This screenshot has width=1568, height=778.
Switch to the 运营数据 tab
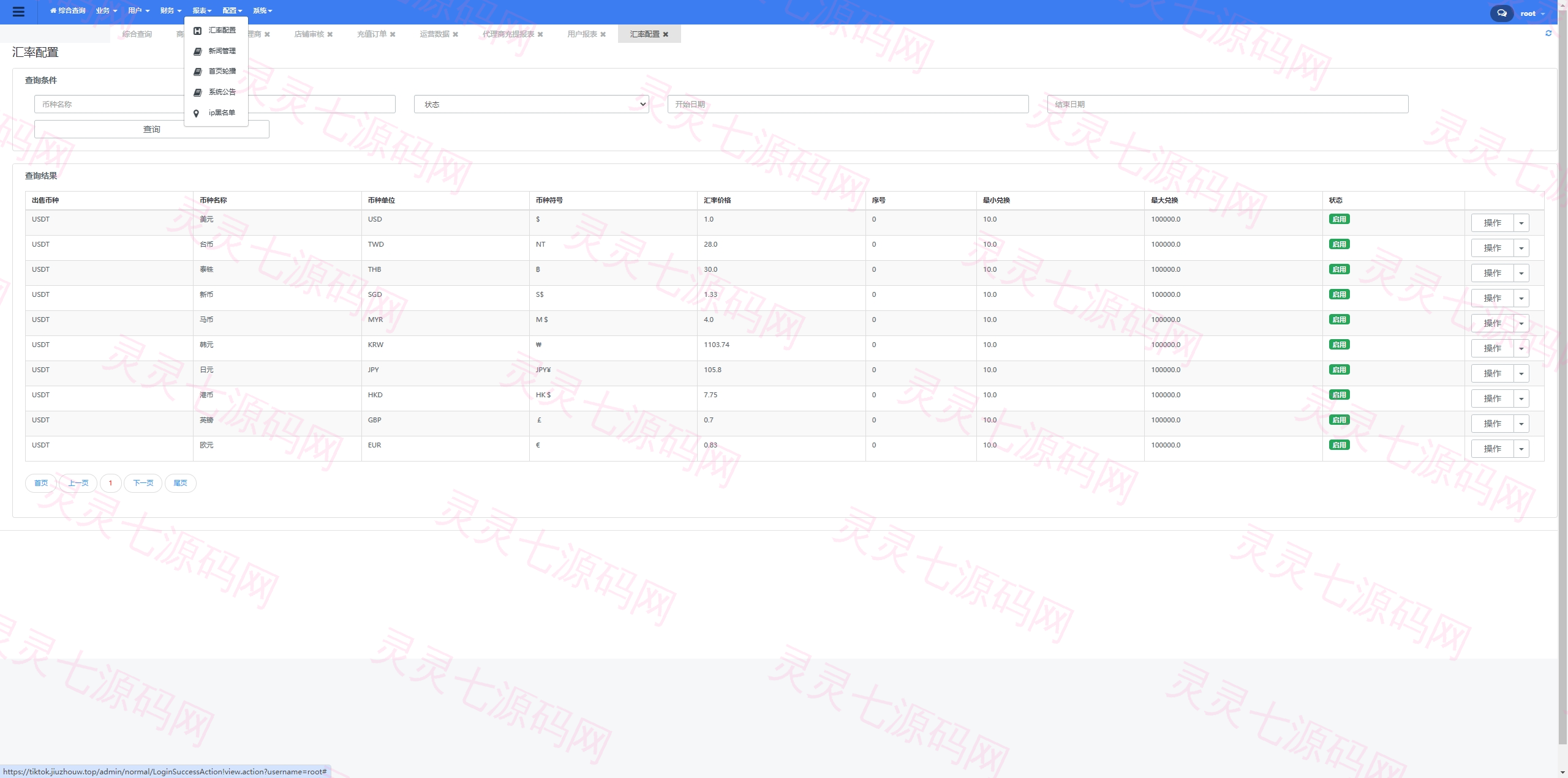point(434,34)
